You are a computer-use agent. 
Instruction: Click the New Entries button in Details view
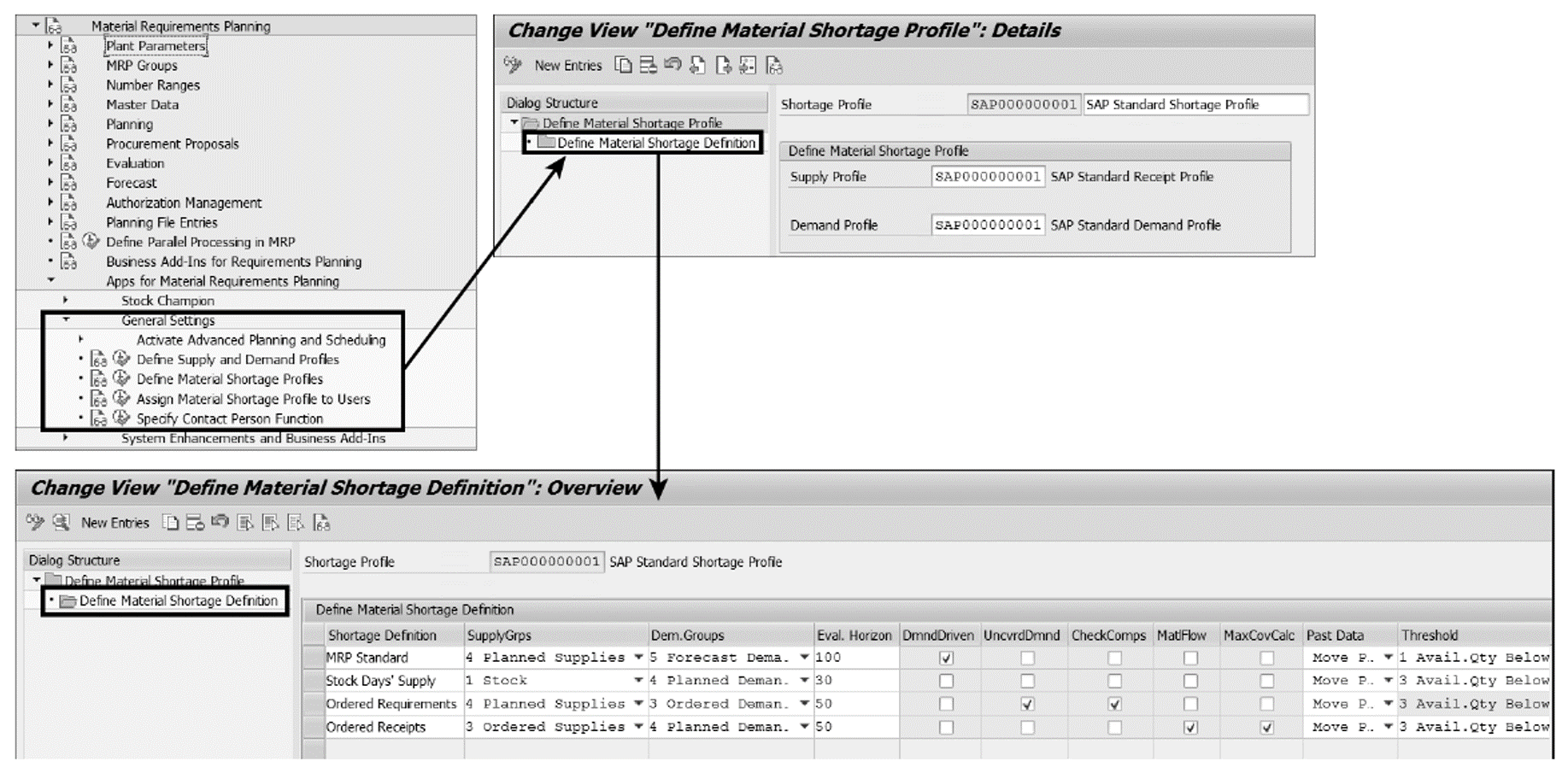pos(568,65)
